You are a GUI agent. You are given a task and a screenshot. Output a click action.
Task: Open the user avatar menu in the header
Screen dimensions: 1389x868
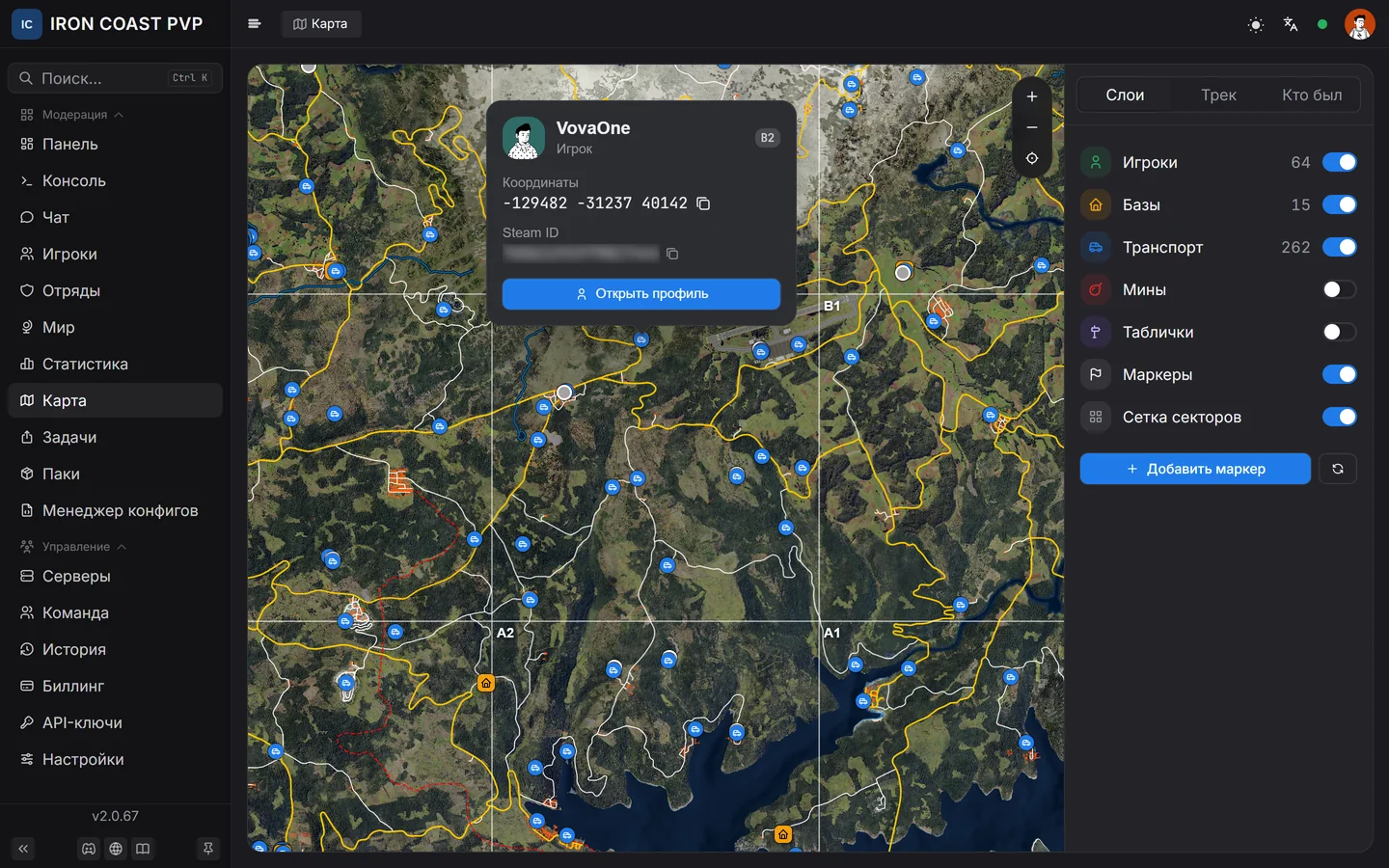tap(1359, 24)
